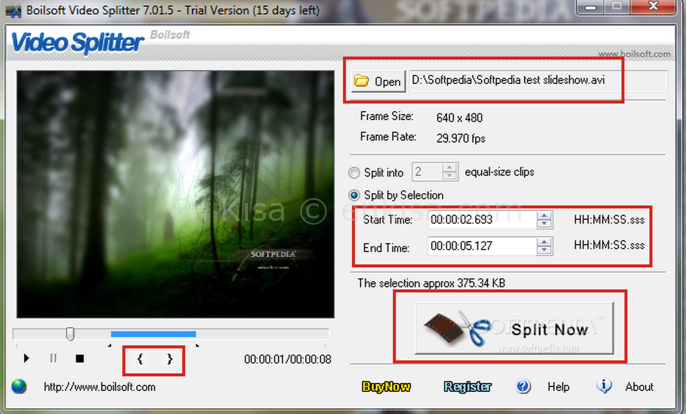Click the playback time 00:00:01/00:00:08 readout

[x=288, y=359]
